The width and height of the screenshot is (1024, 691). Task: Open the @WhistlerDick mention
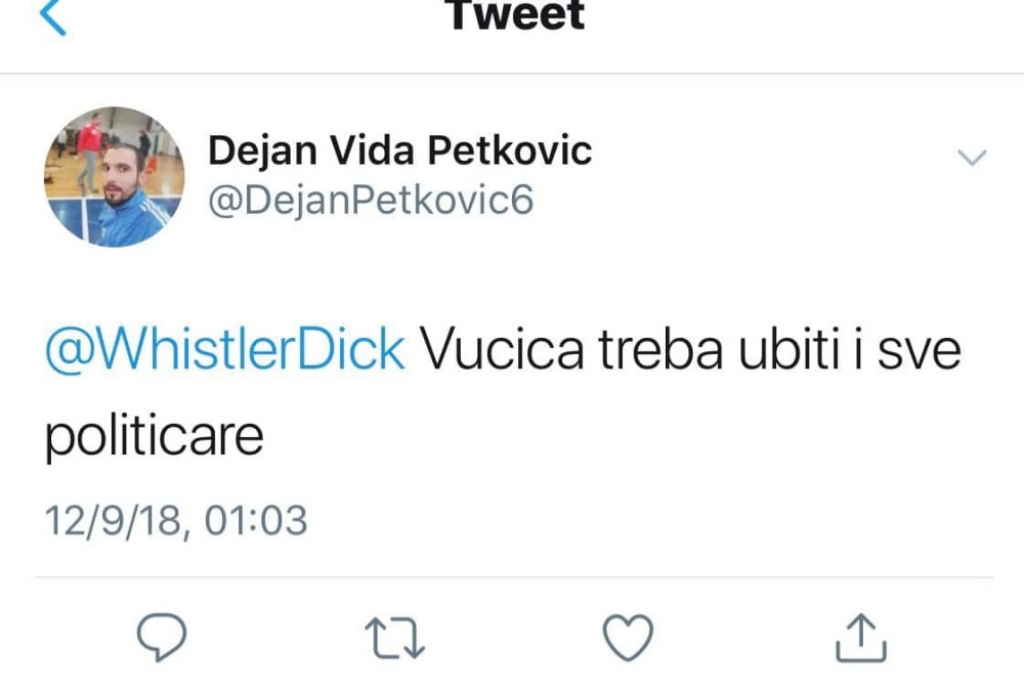225,350
